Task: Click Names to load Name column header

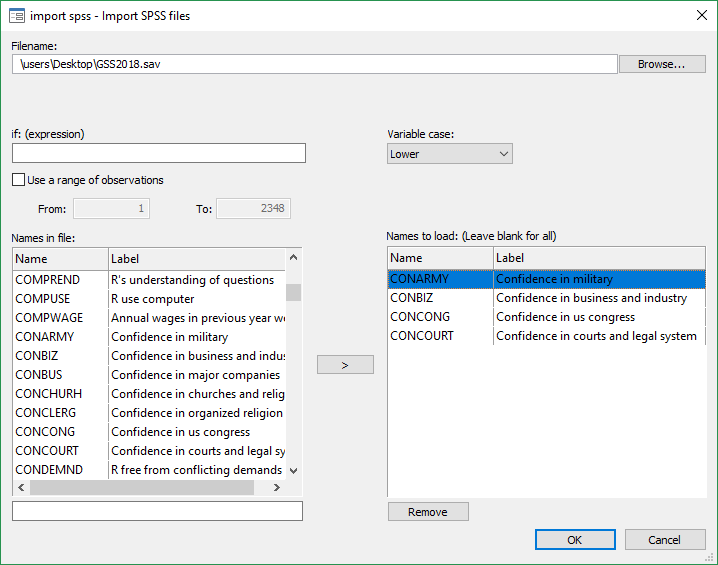Action: (441, 258)
